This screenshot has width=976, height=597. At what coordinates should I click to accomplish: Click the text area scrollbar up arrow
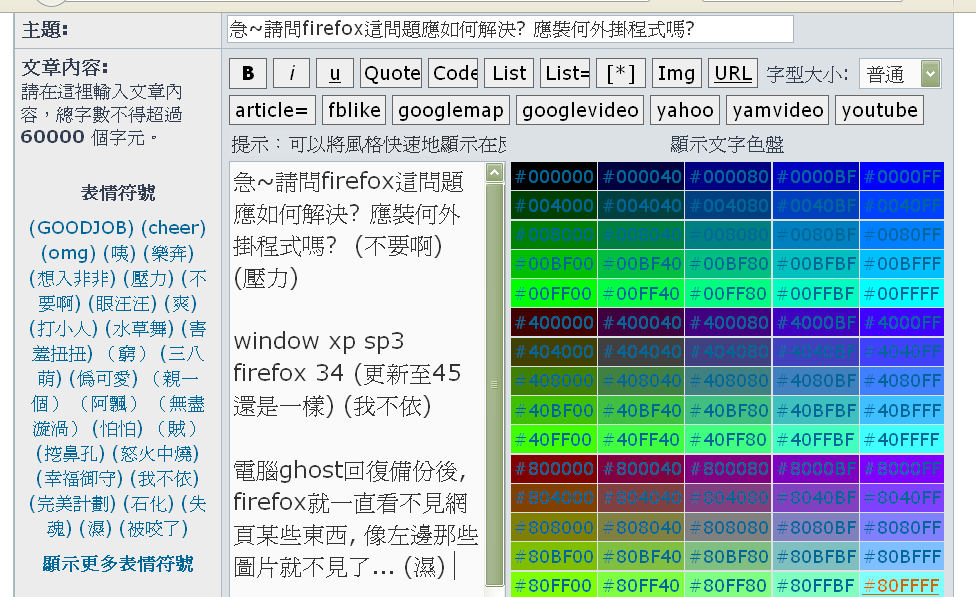click(x=494, y=172)
